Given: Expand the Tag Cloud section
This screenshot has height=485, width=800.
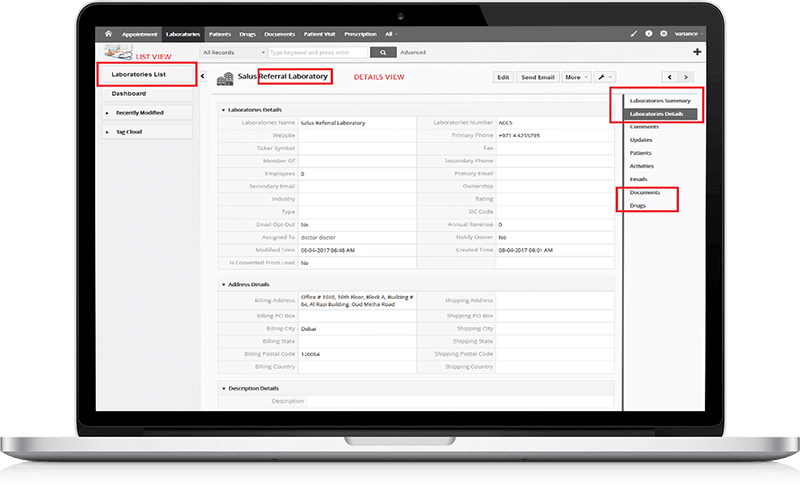Looking at the screenshot, I should coord(147,132).
